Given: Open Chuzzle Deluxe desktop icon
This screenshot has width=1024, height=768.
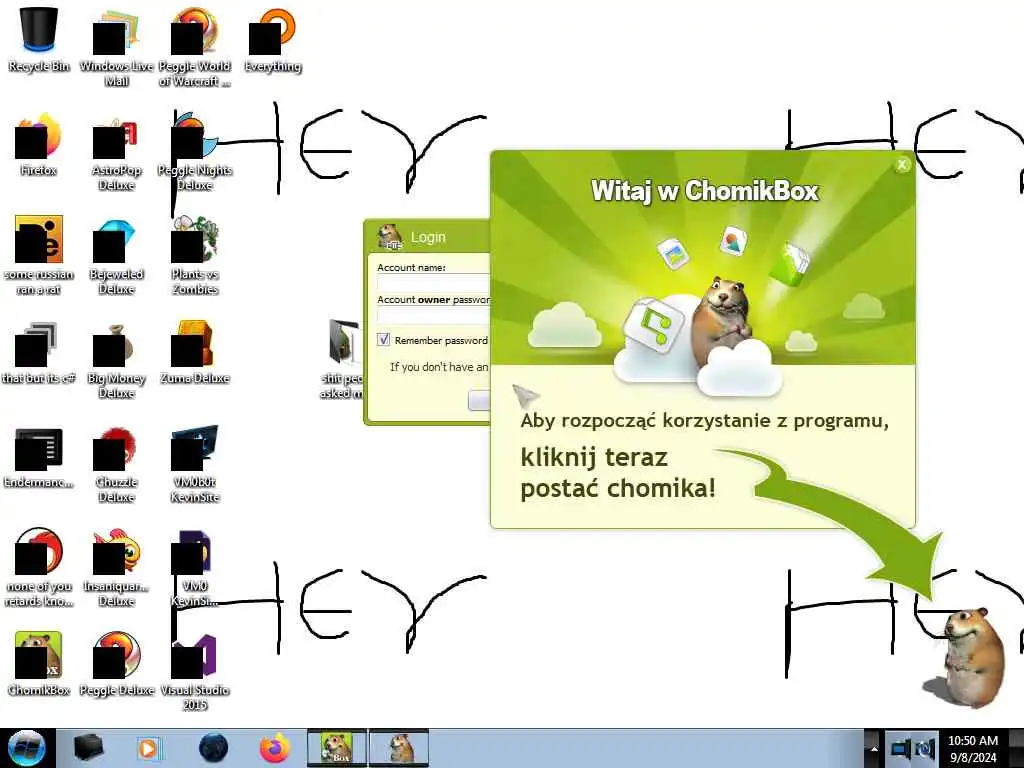Looking at the screenshot, I should [116, 464].
